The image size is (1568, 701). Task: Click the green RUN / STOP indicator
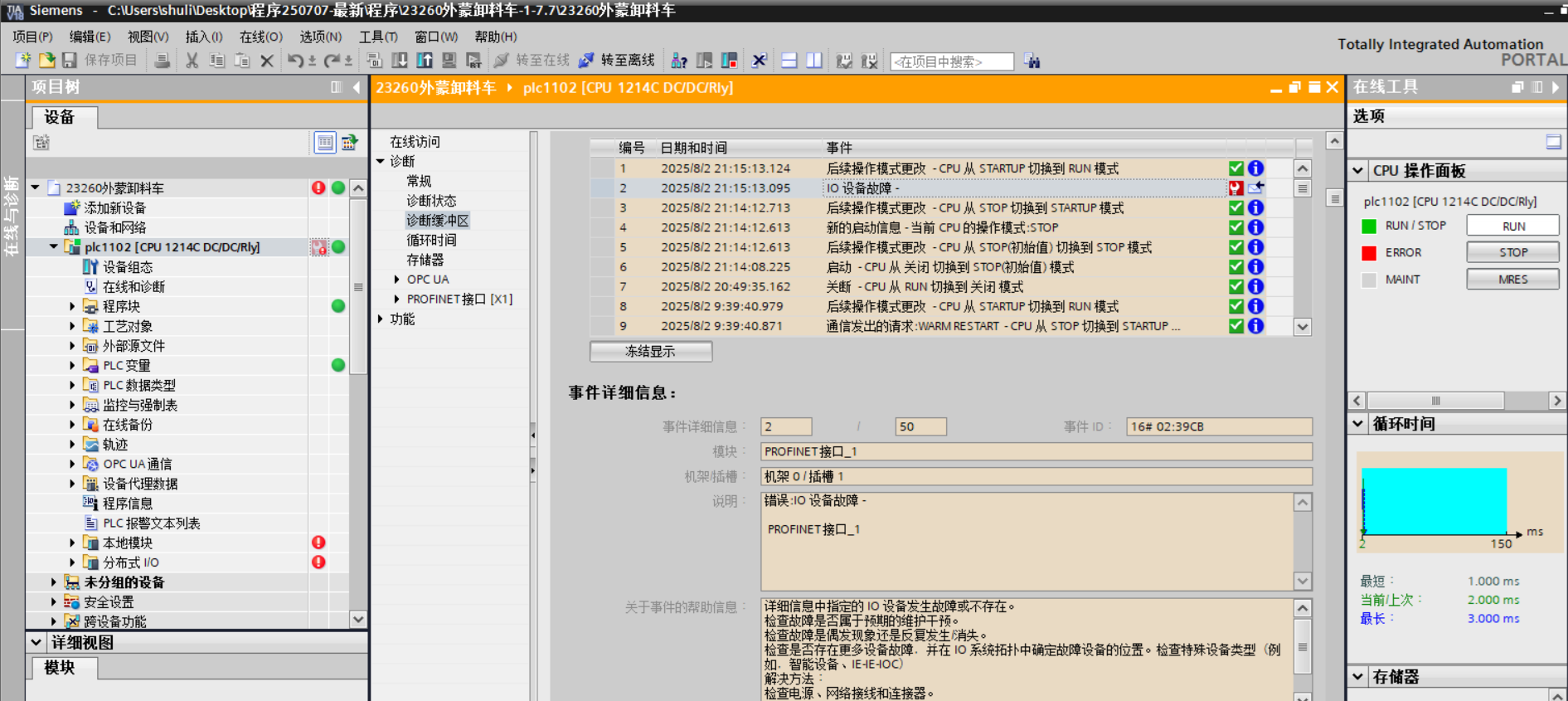1369,226
